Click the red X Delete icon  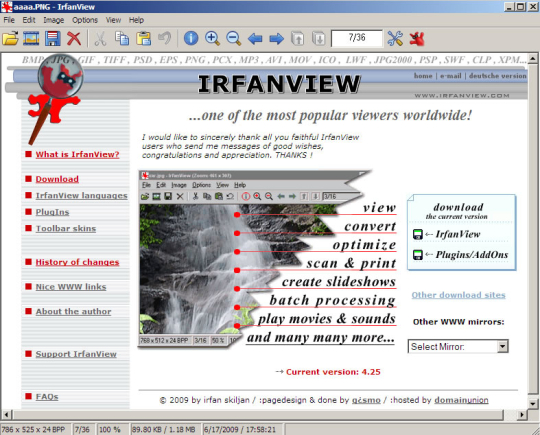(74, 38)
